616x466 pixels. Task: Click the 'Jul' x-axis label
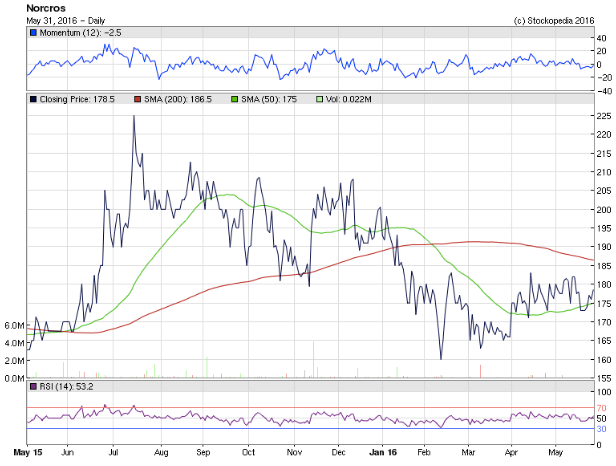click(x=113, y=452)
